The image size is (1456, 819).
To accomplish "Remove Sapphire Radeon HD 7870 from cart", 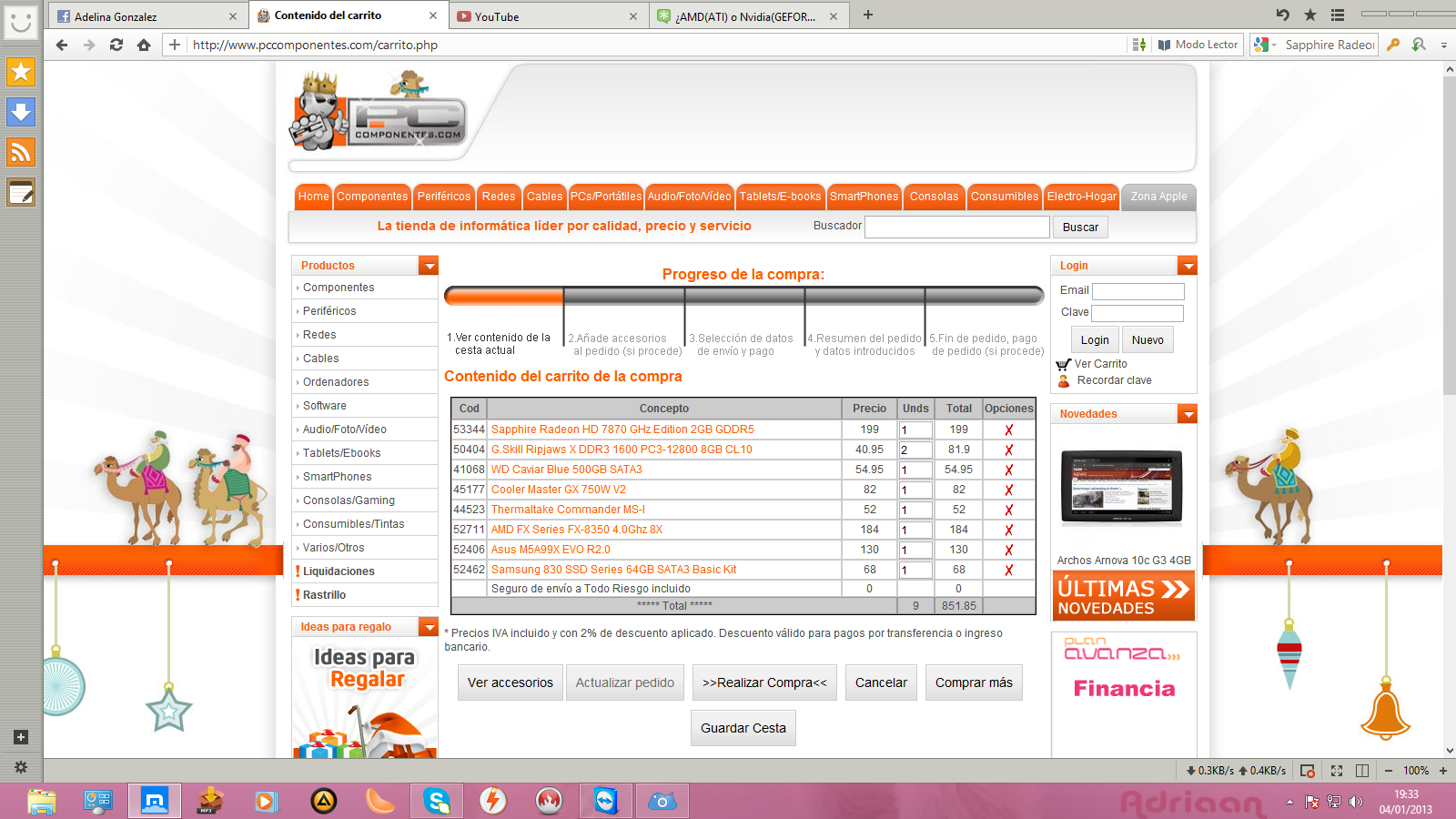I will pos(1008,430).
